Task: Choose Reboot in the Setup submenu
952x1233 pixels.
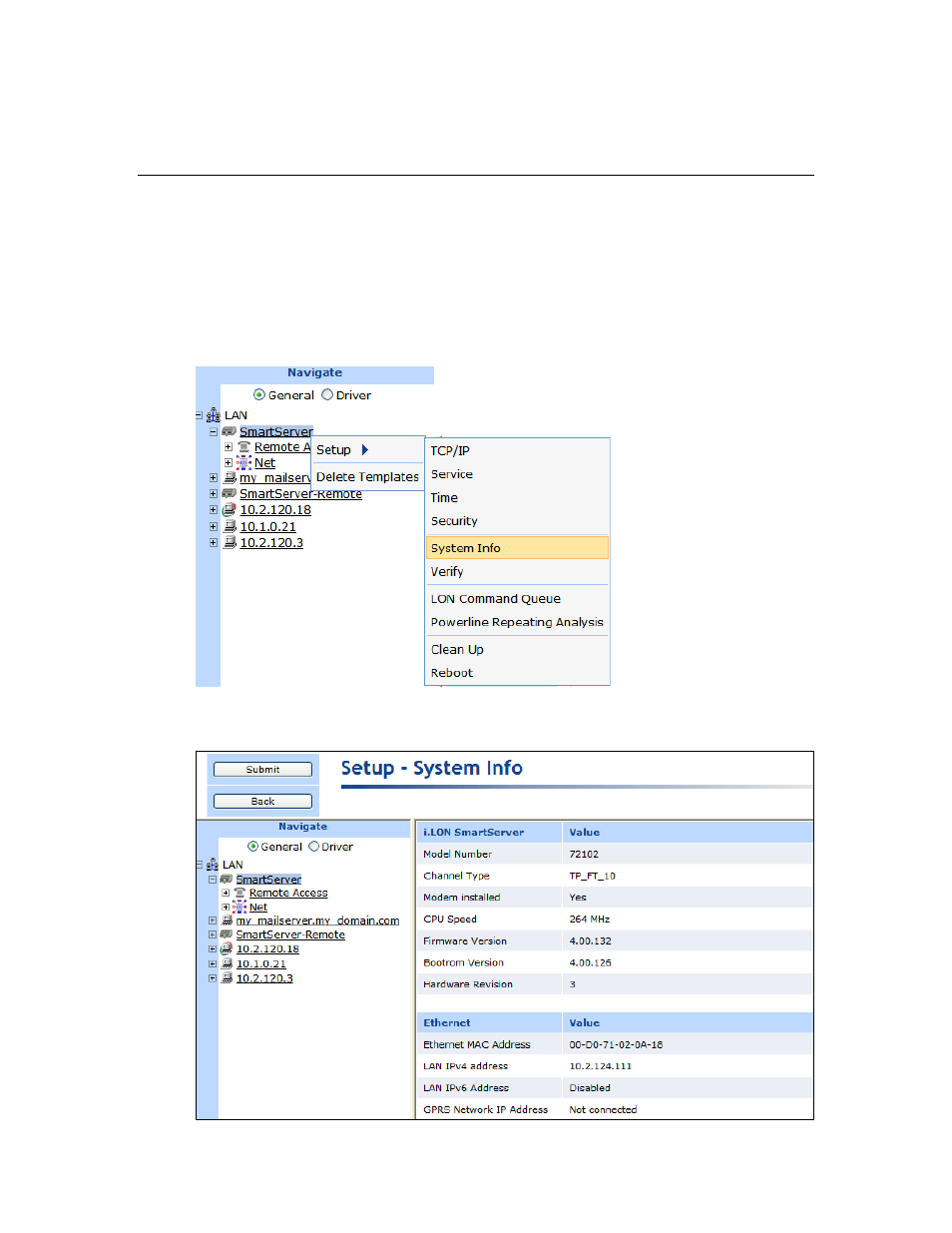Action: click(x=517, y=673)
